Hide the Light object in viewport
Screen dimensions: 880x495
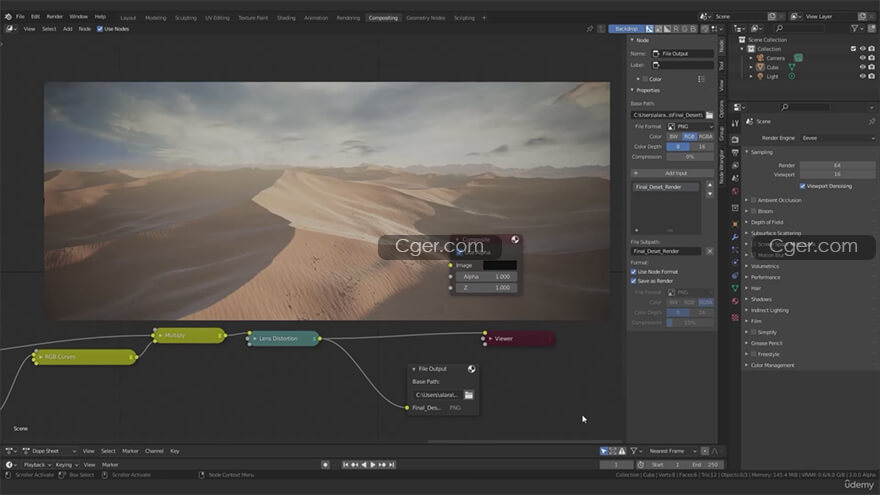[x=863, y=76]
